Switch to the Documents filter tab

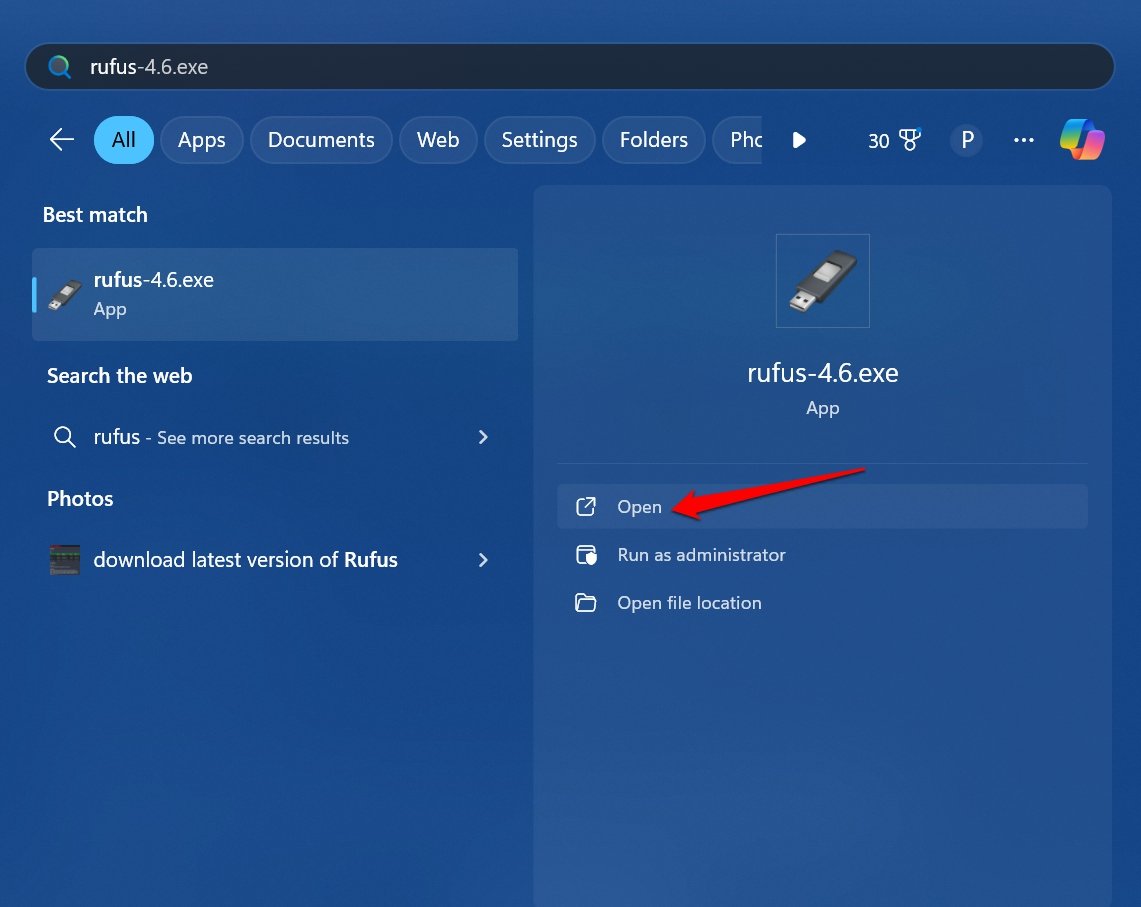321,140
